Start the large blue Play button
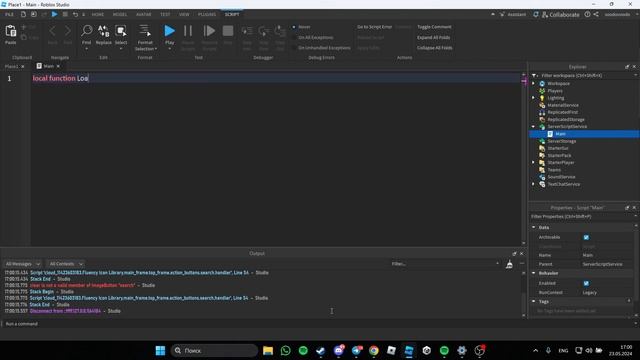 (x=169, y=31)
